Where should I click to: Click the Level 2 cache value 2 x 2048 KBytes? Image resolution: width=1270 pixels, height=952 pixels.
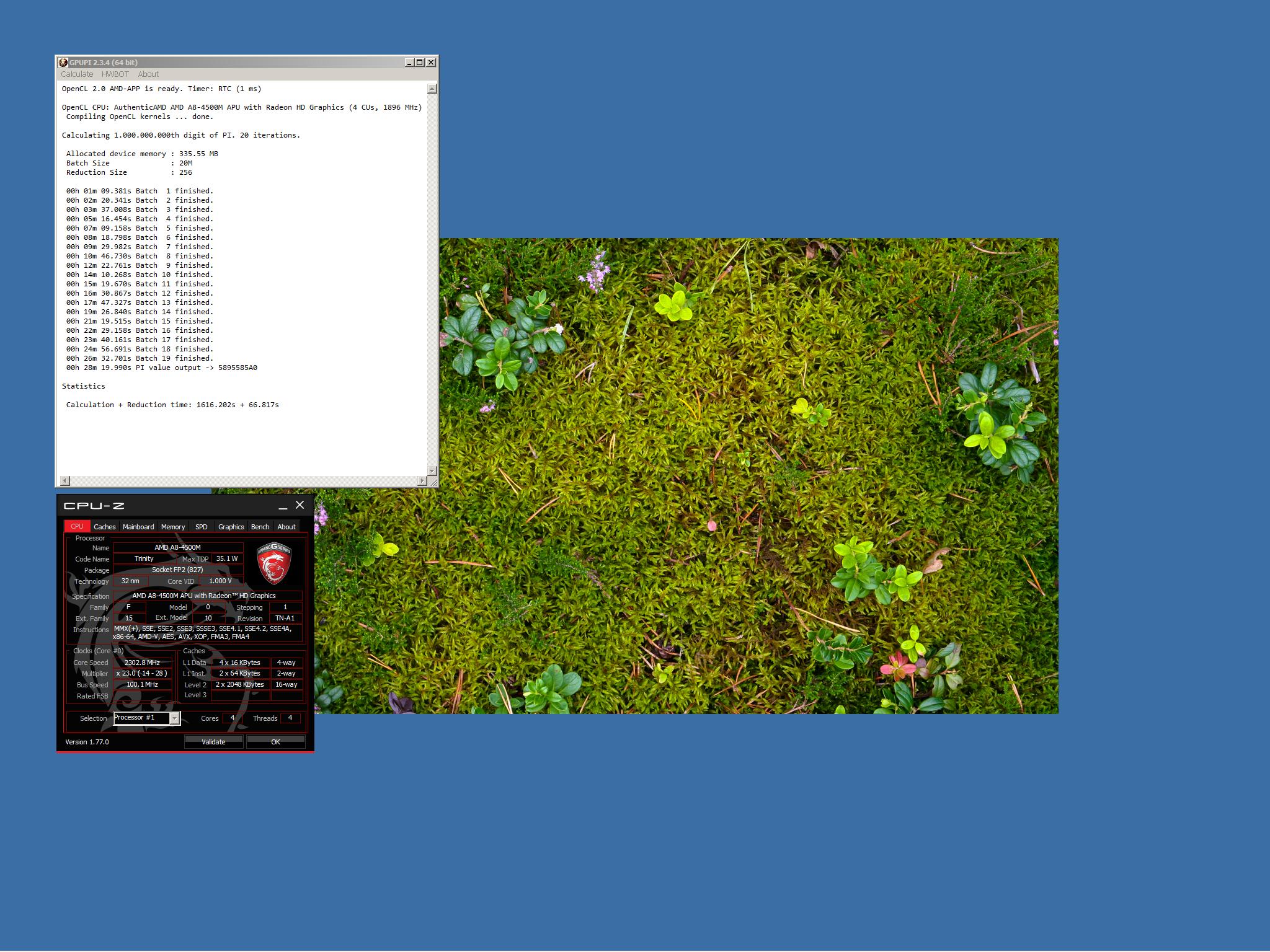pyautogui.click(x=240, y=685)
